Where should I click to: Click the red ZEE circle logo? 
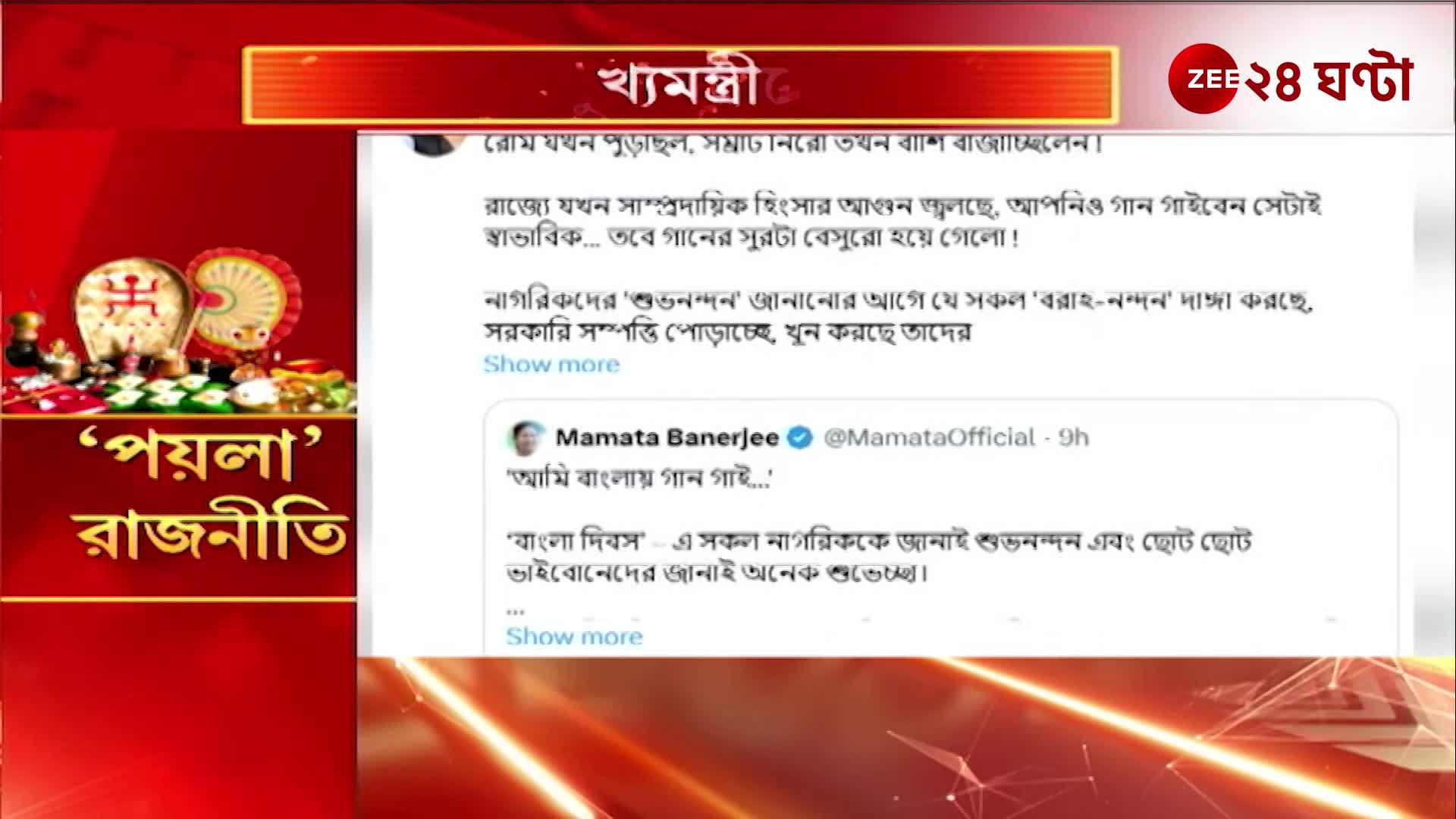tap(1203, 79)
